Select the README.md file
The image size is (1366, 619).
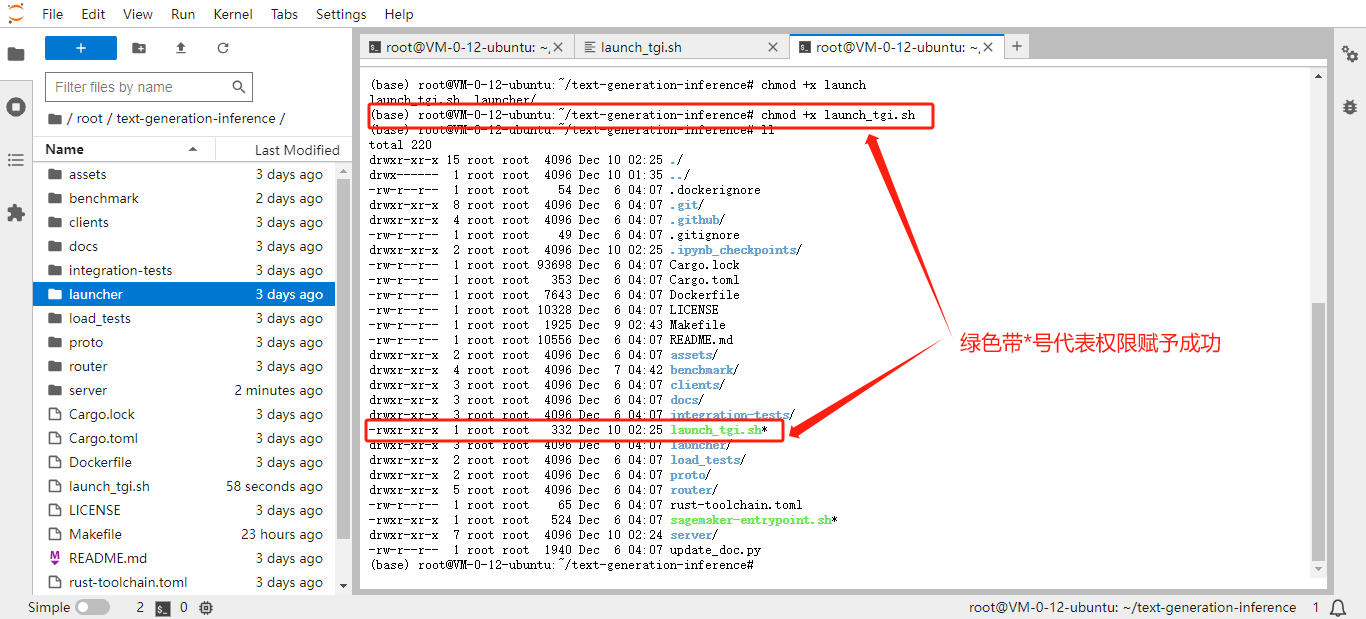184,558
